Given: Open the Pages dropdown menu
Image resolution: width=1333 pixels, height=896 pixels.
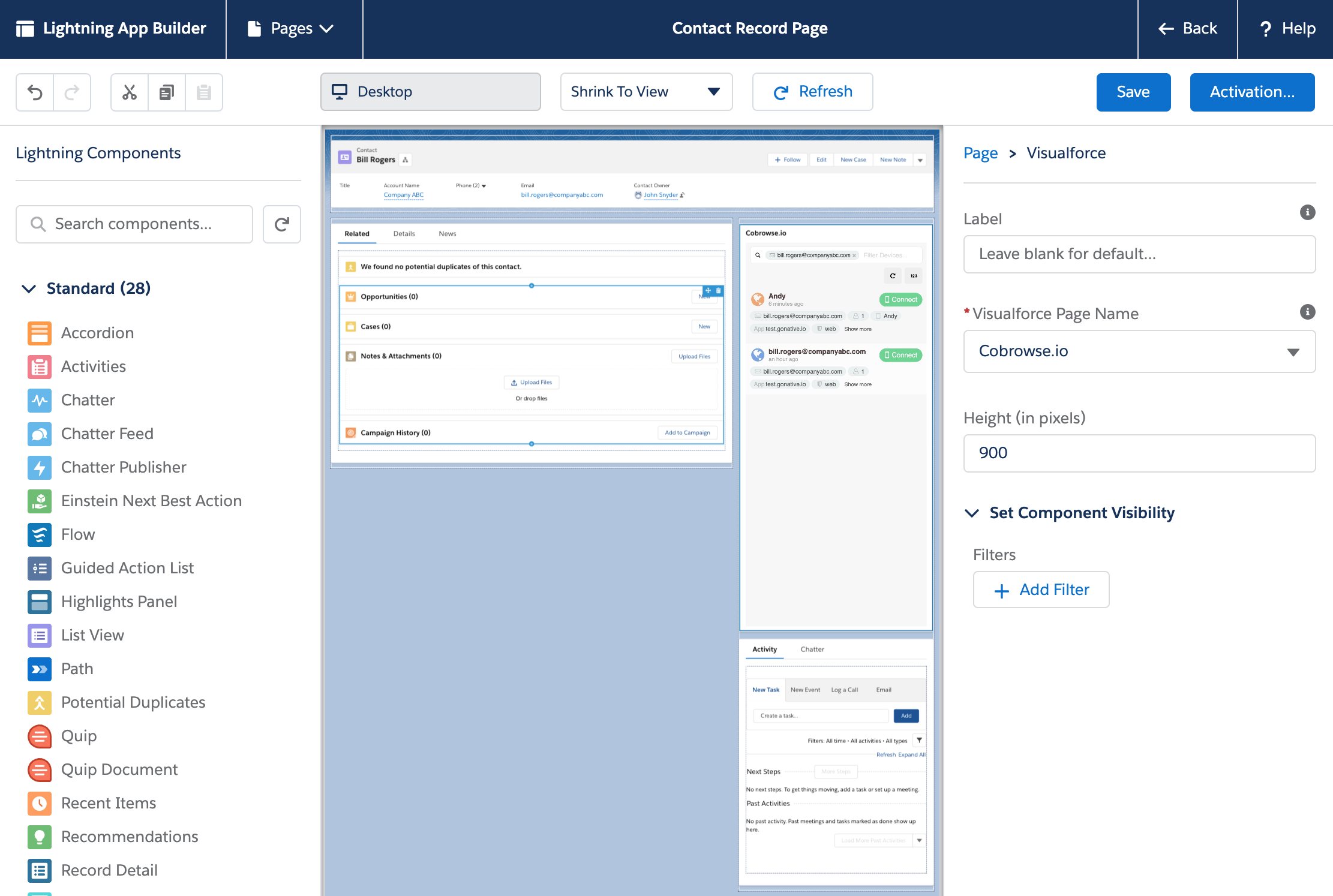Looking at the screenshot, I should [x=292, y=29].
